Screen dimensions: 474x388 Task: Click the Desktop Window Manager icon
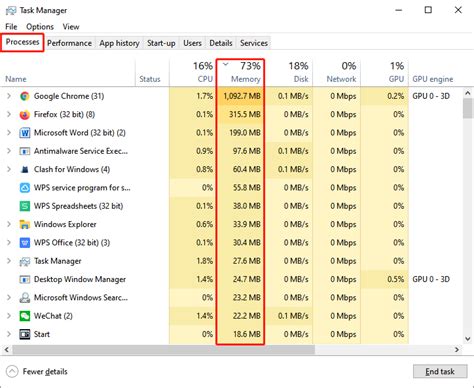tap(24, 280)
